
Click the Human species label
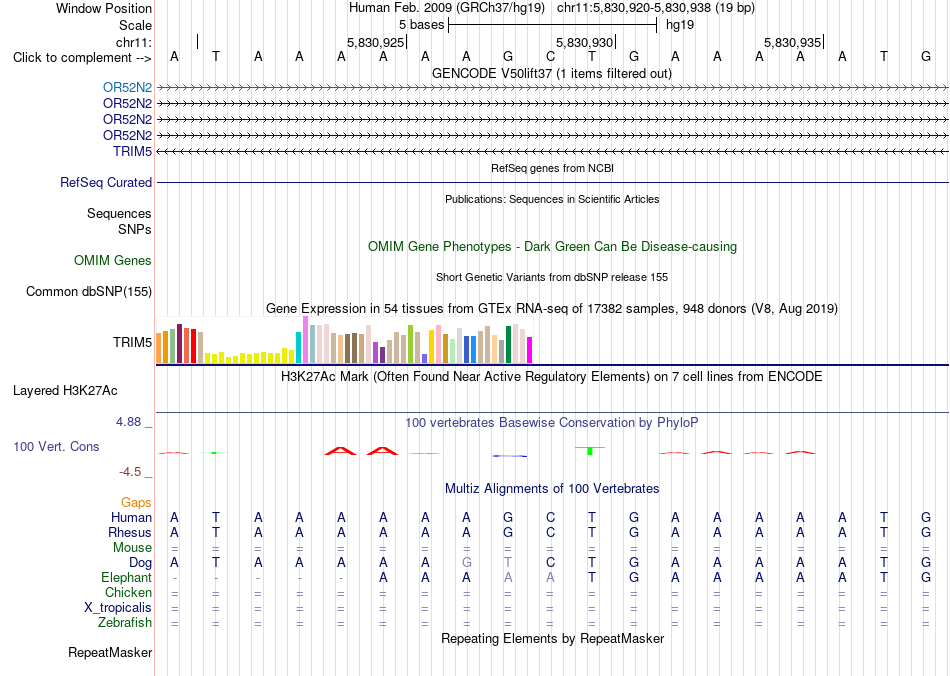pos(131,517)
